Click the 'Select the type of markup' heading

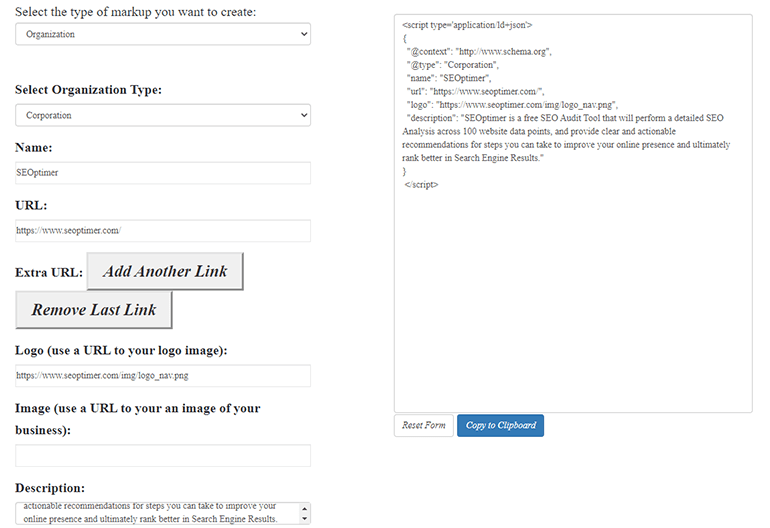click(135, 11)
